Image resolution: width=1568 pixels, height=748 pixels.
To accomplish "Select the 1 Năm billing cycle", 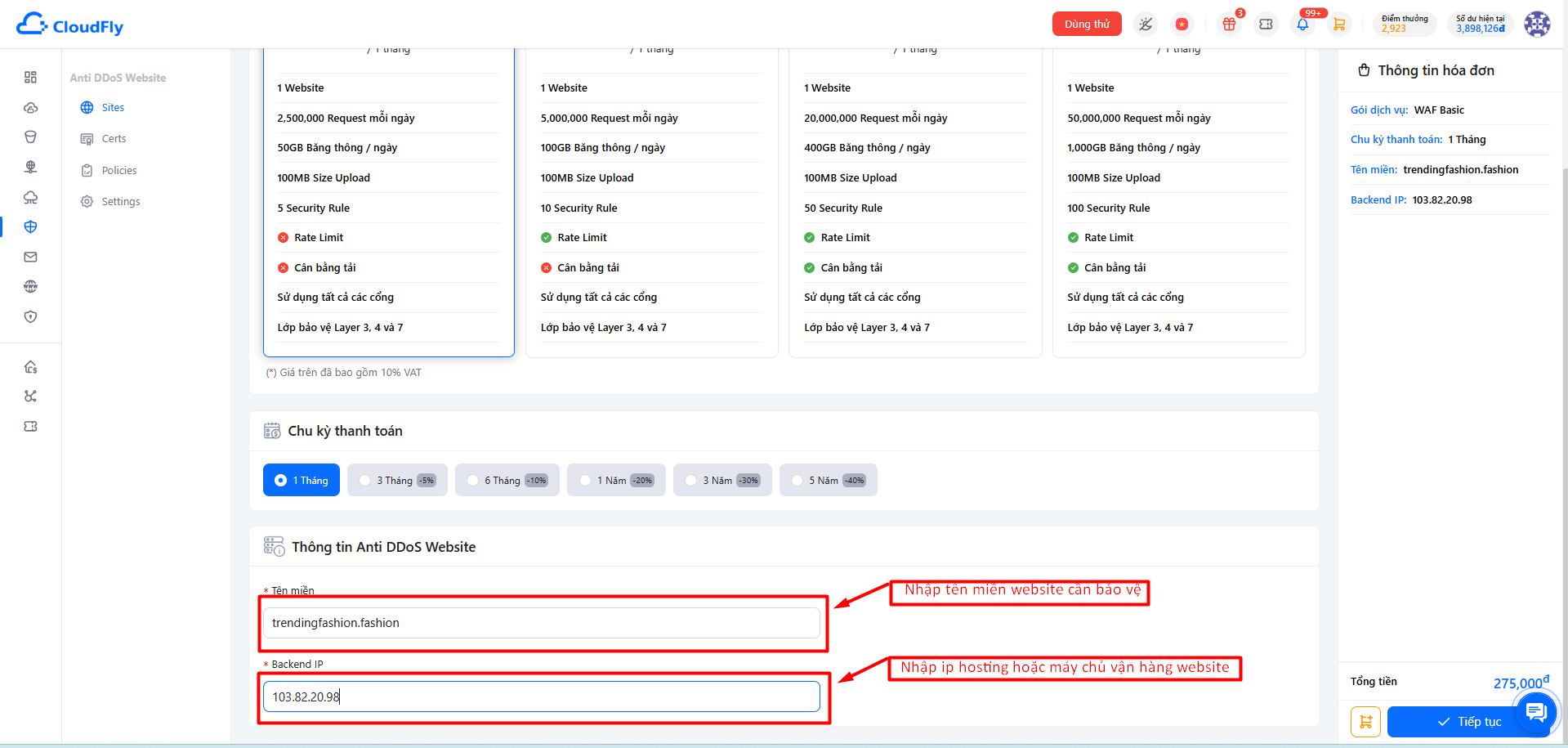I will pyautogui.click(x=616, y=480).
